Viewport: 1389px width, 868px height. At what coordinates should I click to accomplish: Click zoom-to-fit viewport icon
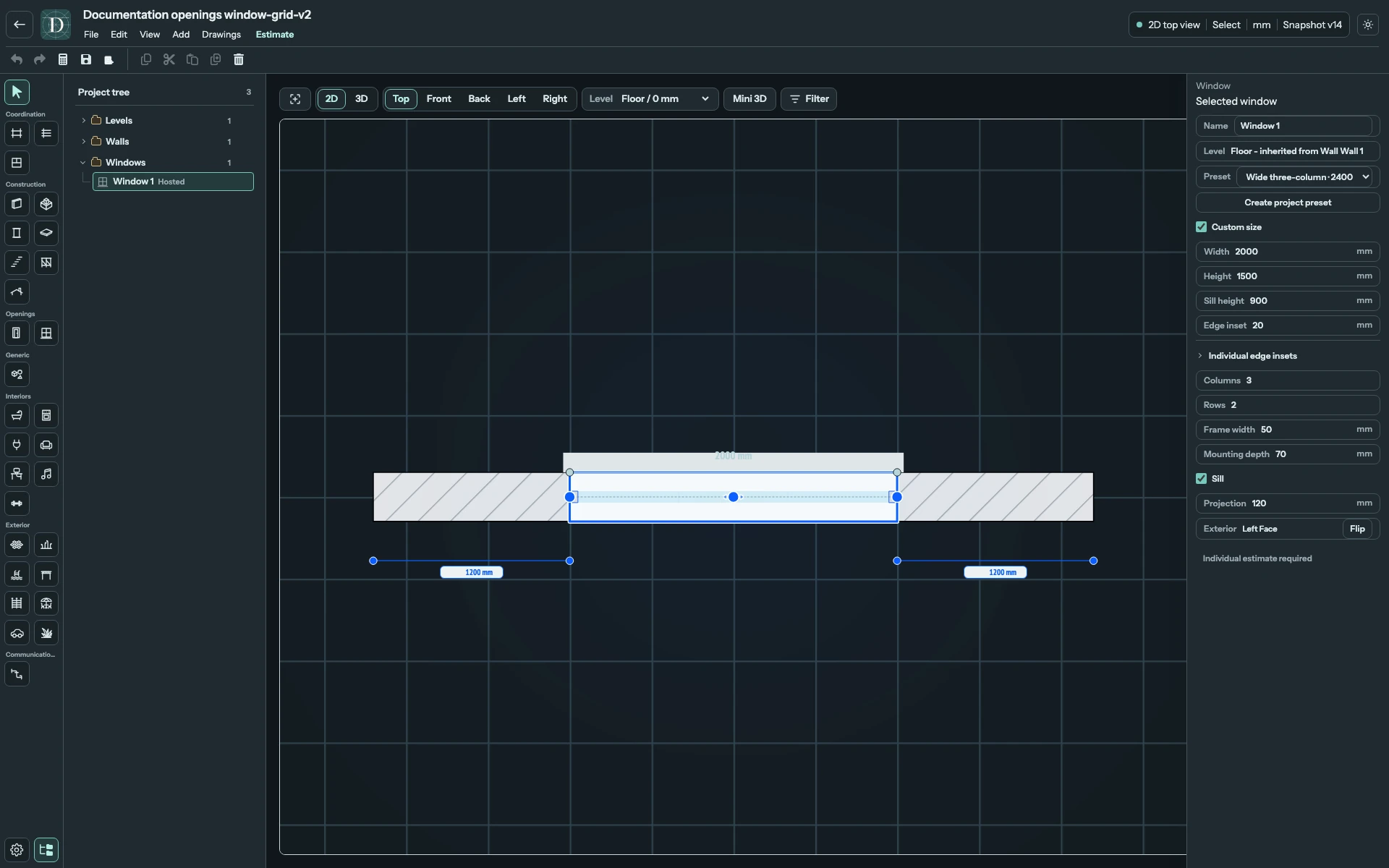click(x=295, y=99)
